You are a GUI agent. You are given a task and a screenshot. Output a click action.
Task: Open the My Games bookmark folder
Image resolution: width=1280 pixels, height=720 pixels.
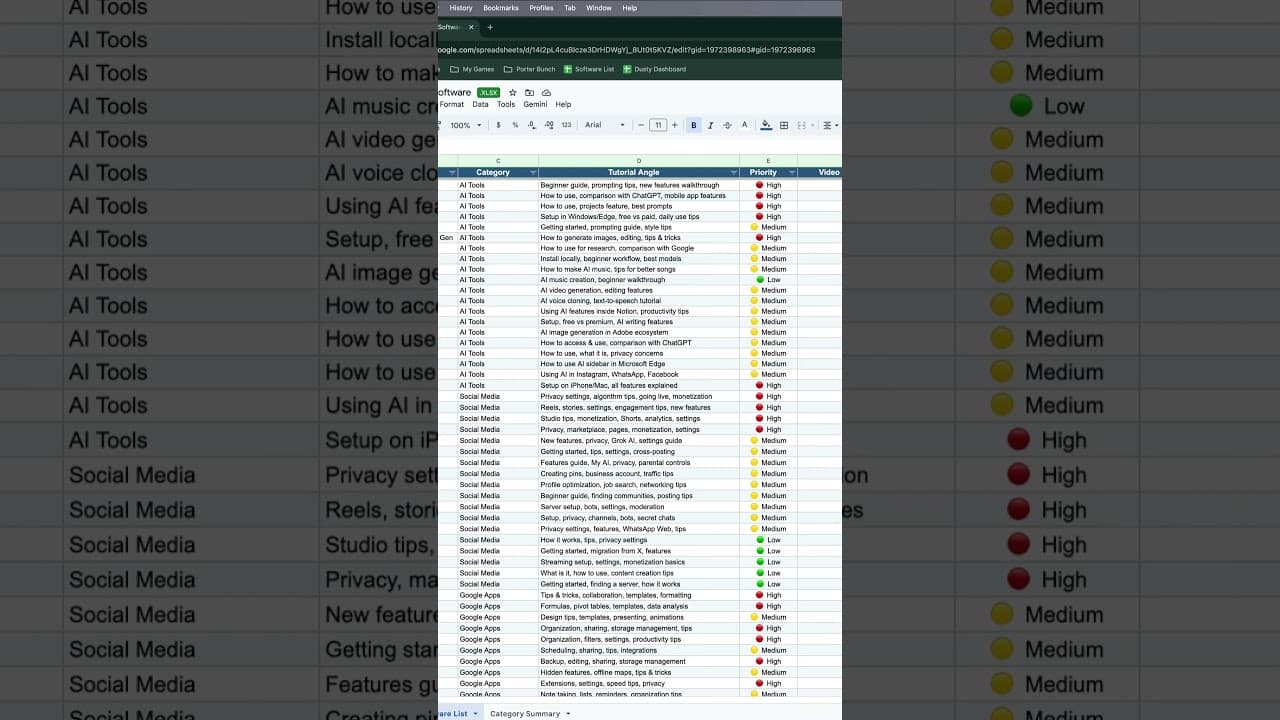coord(472,69)
